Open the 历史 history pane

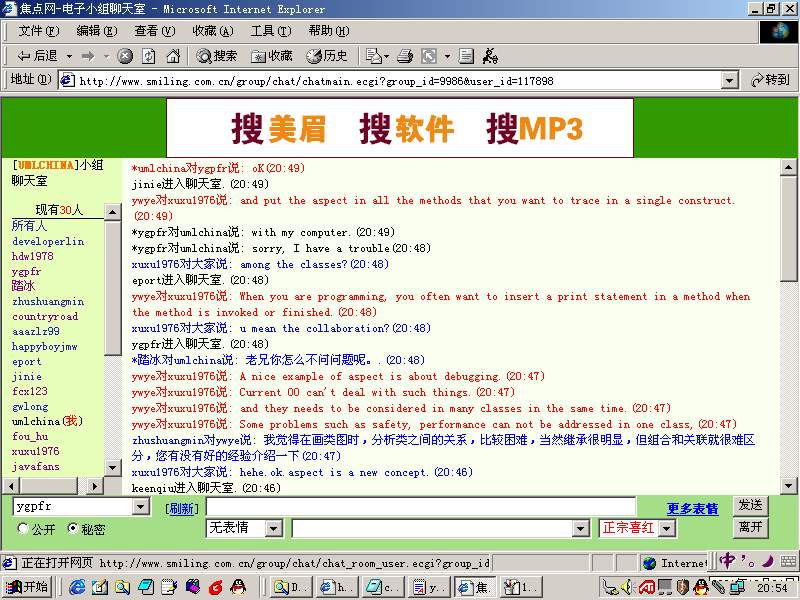click(327, 56)
